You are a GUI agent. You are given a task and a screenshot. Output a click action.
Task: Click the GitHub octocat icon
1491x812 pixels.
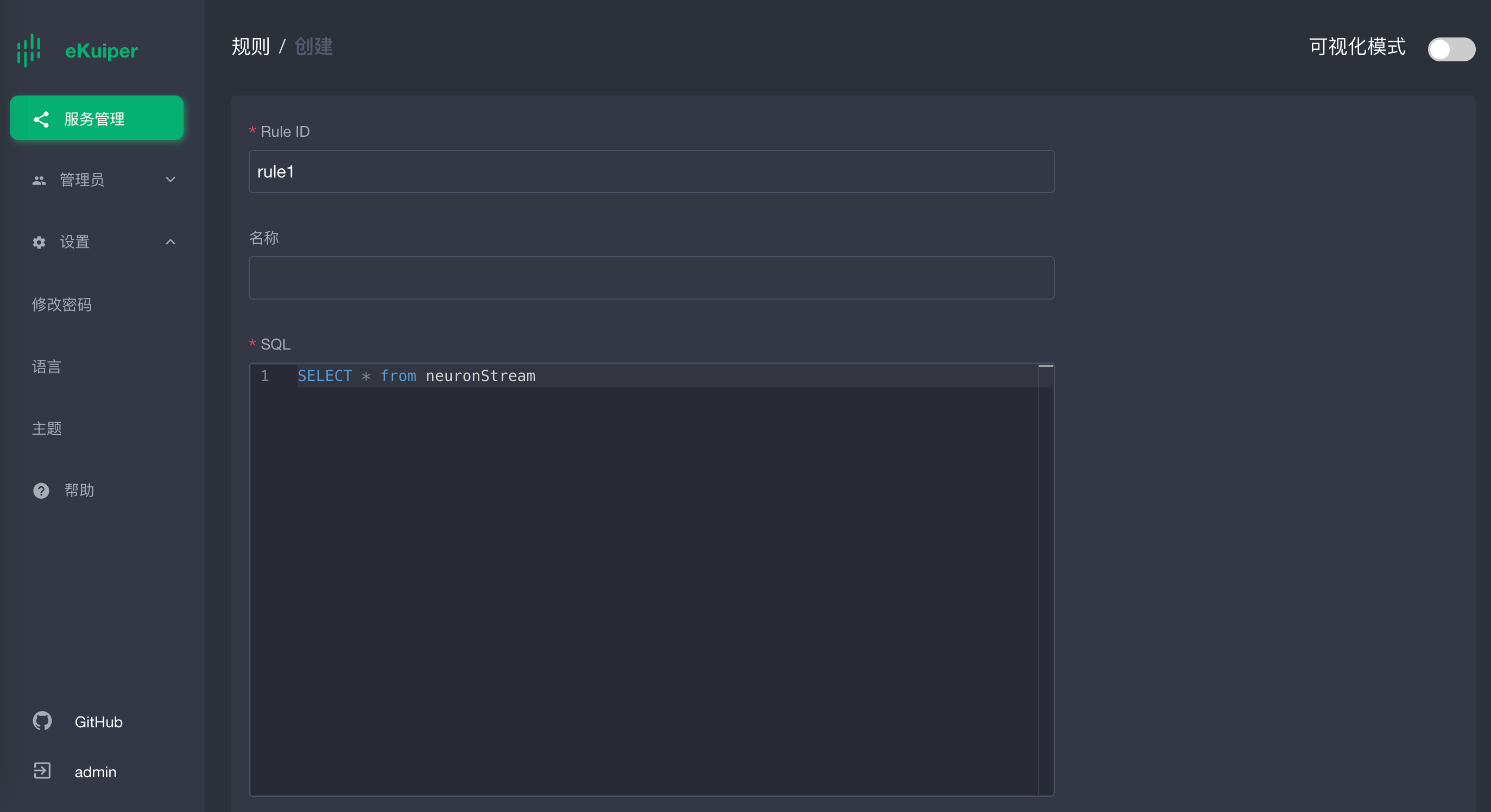(42, 721)
